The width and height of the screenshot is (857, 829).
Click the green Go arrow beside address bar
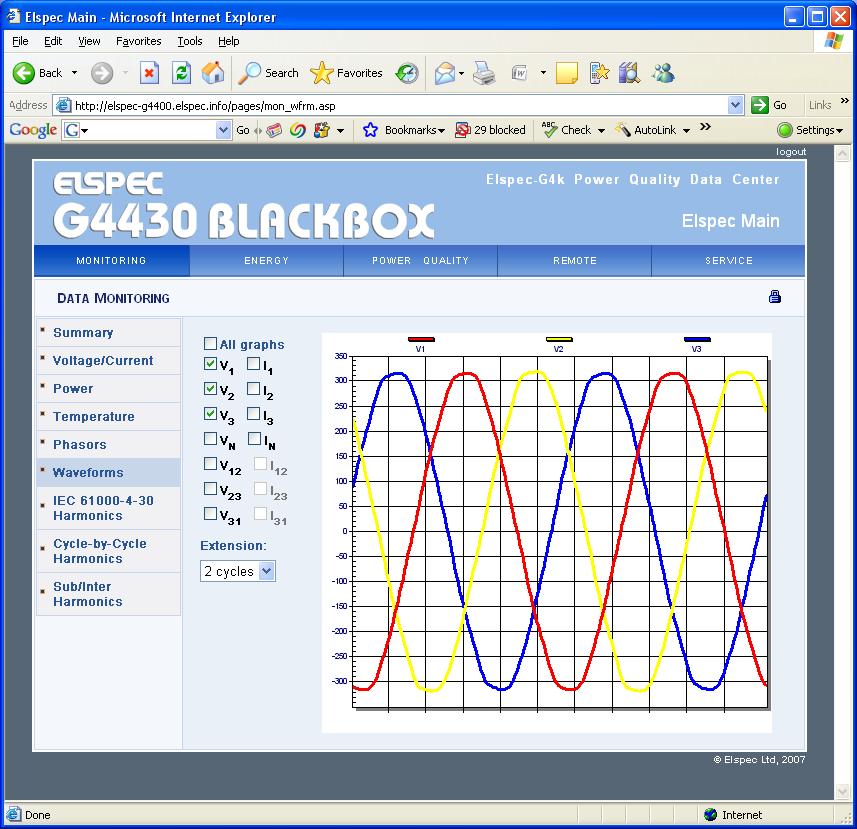760,105
